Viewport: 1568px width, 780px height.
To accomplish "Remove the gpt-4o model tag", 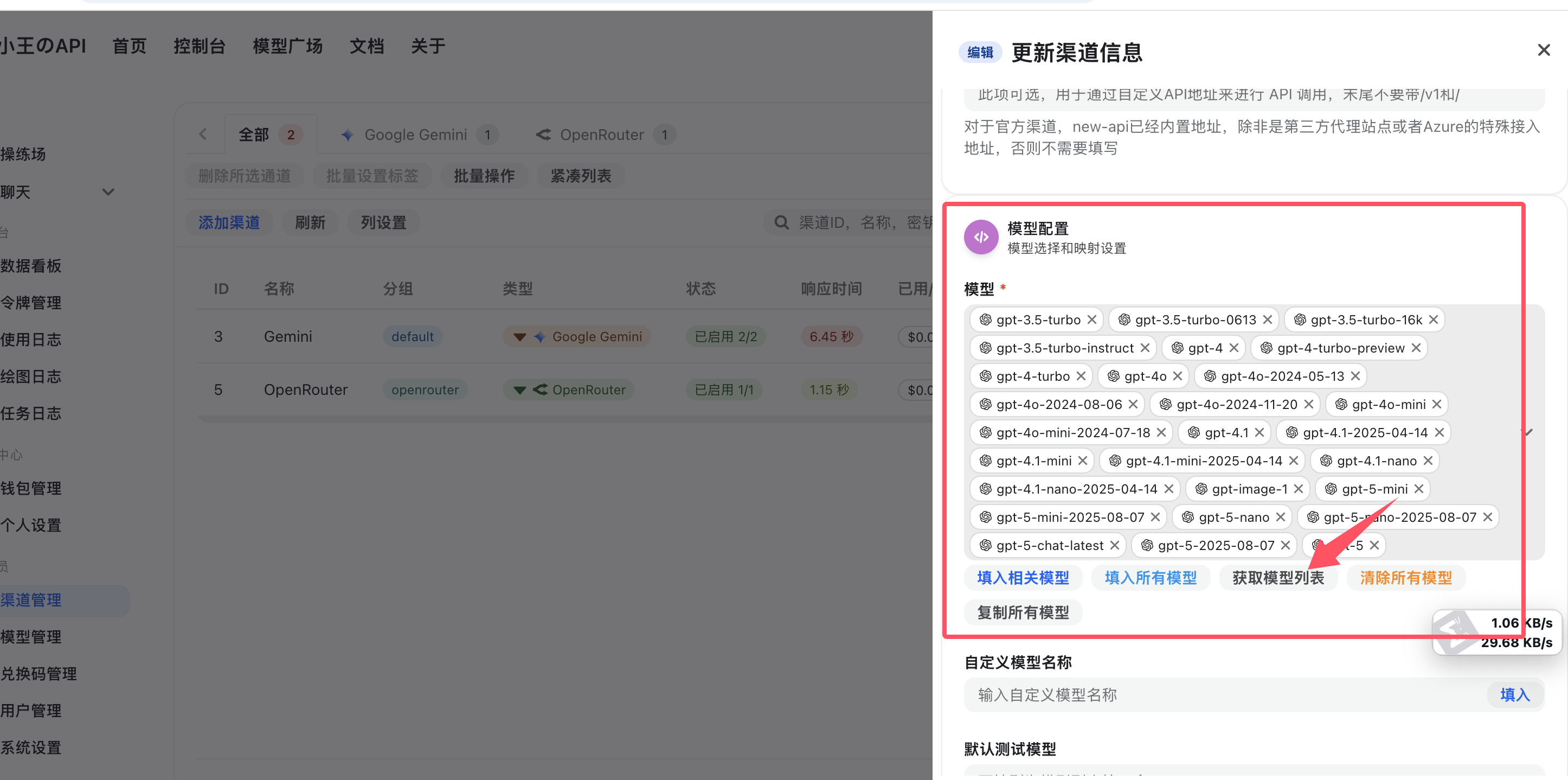I will 1178,376.
